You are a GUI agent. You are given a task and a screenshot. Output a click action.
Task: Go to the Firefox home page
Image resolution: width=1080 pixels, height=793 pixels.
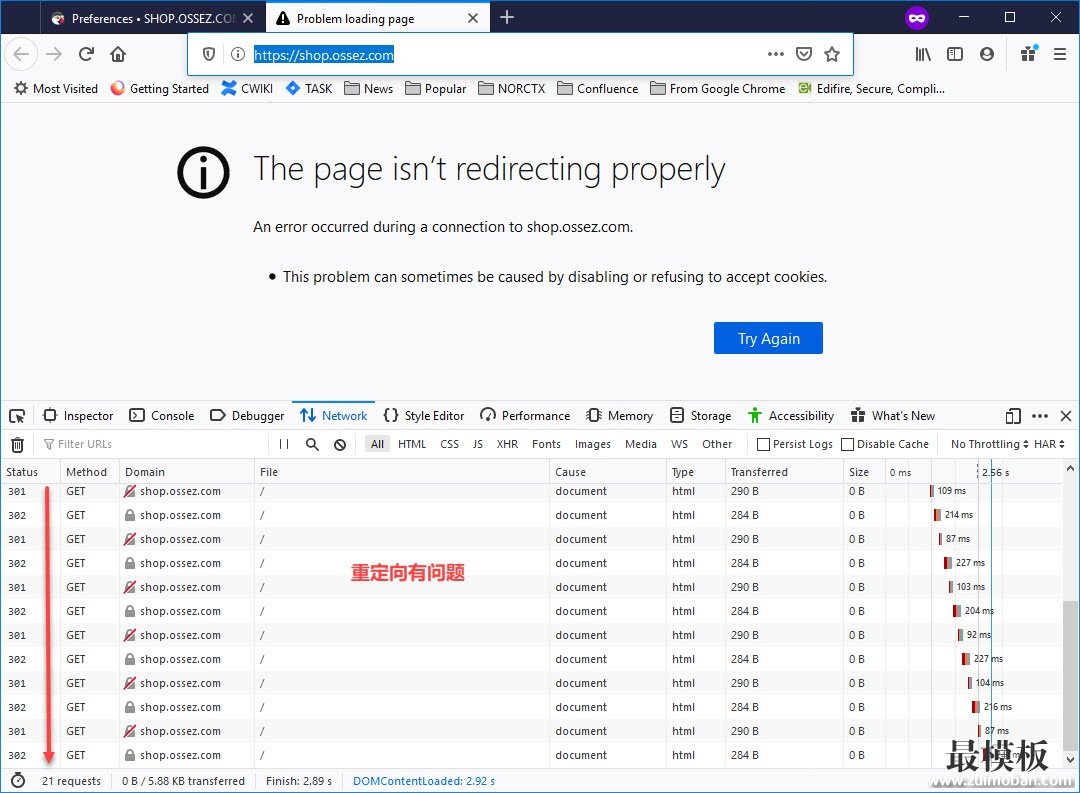pos(118,54)
